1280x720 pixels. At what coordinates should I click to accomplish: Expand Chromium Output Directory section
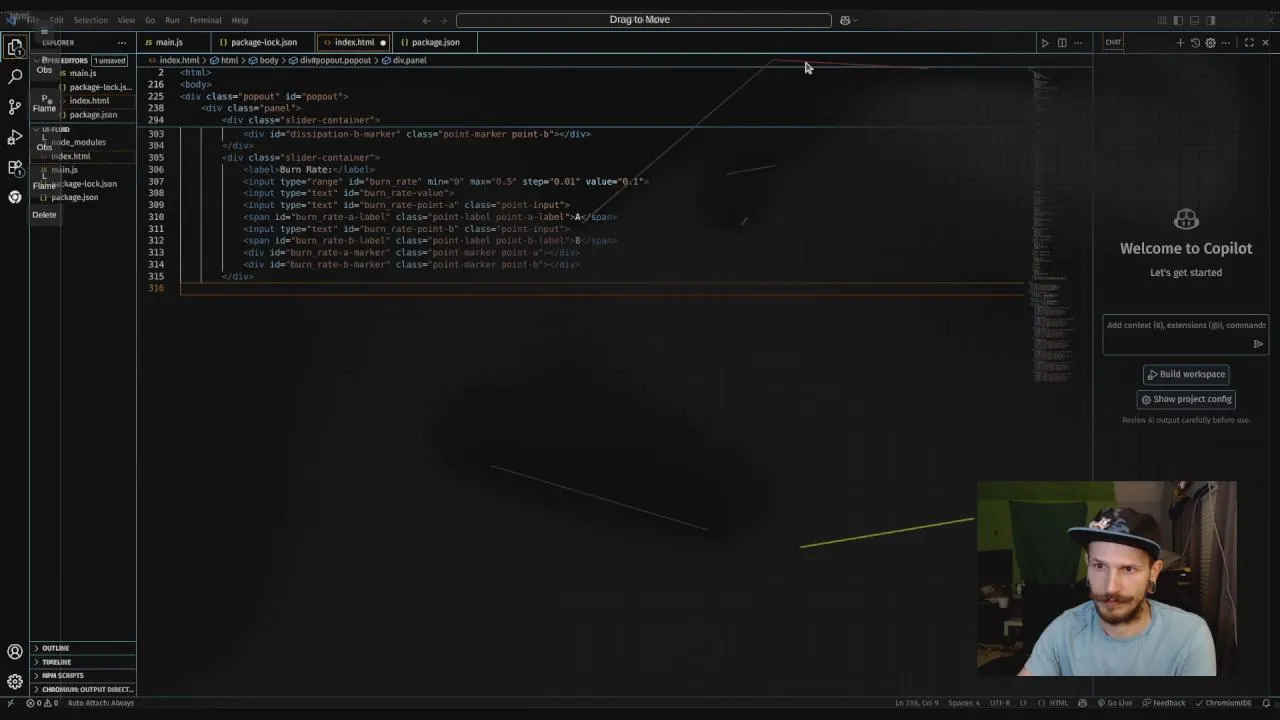tap(83, 690)
